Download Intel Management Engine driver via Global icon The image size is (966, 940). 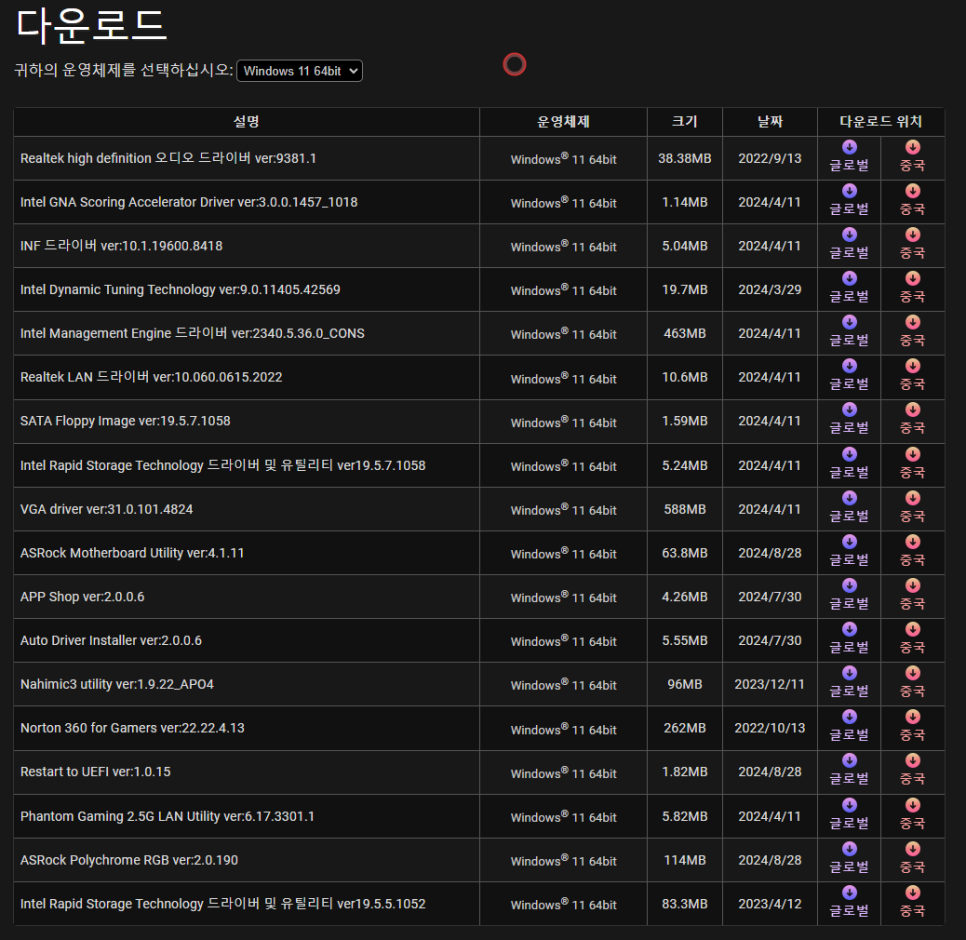[850, 322]
